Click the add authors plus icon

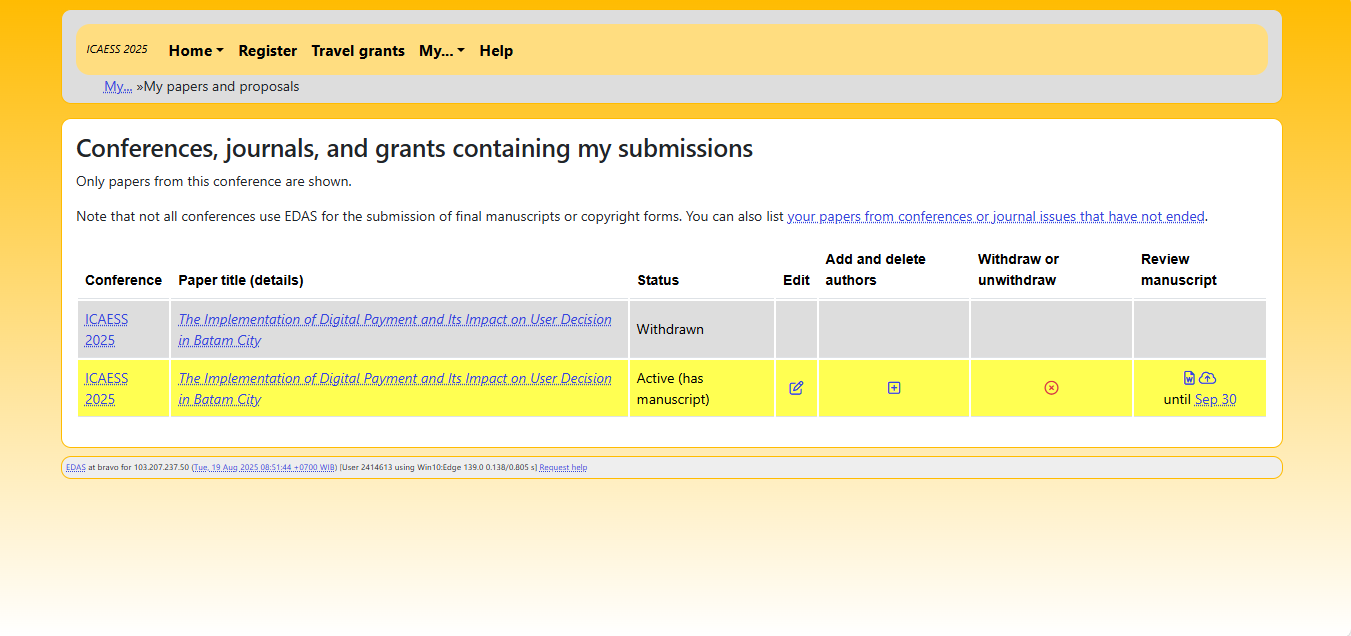[x=894, y=388]
